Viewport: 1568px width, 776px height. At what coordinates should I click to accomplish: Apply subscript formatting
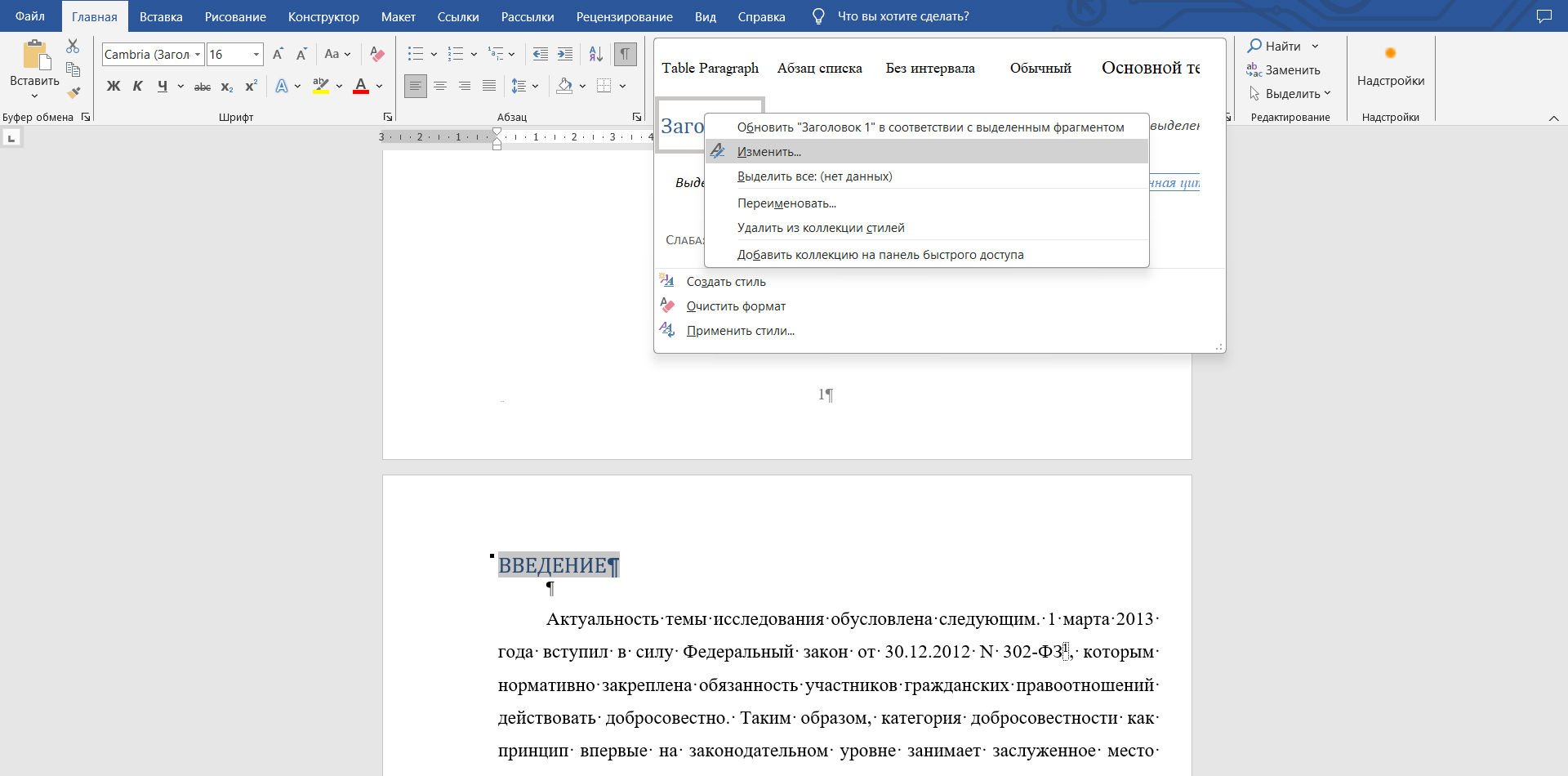227,86
